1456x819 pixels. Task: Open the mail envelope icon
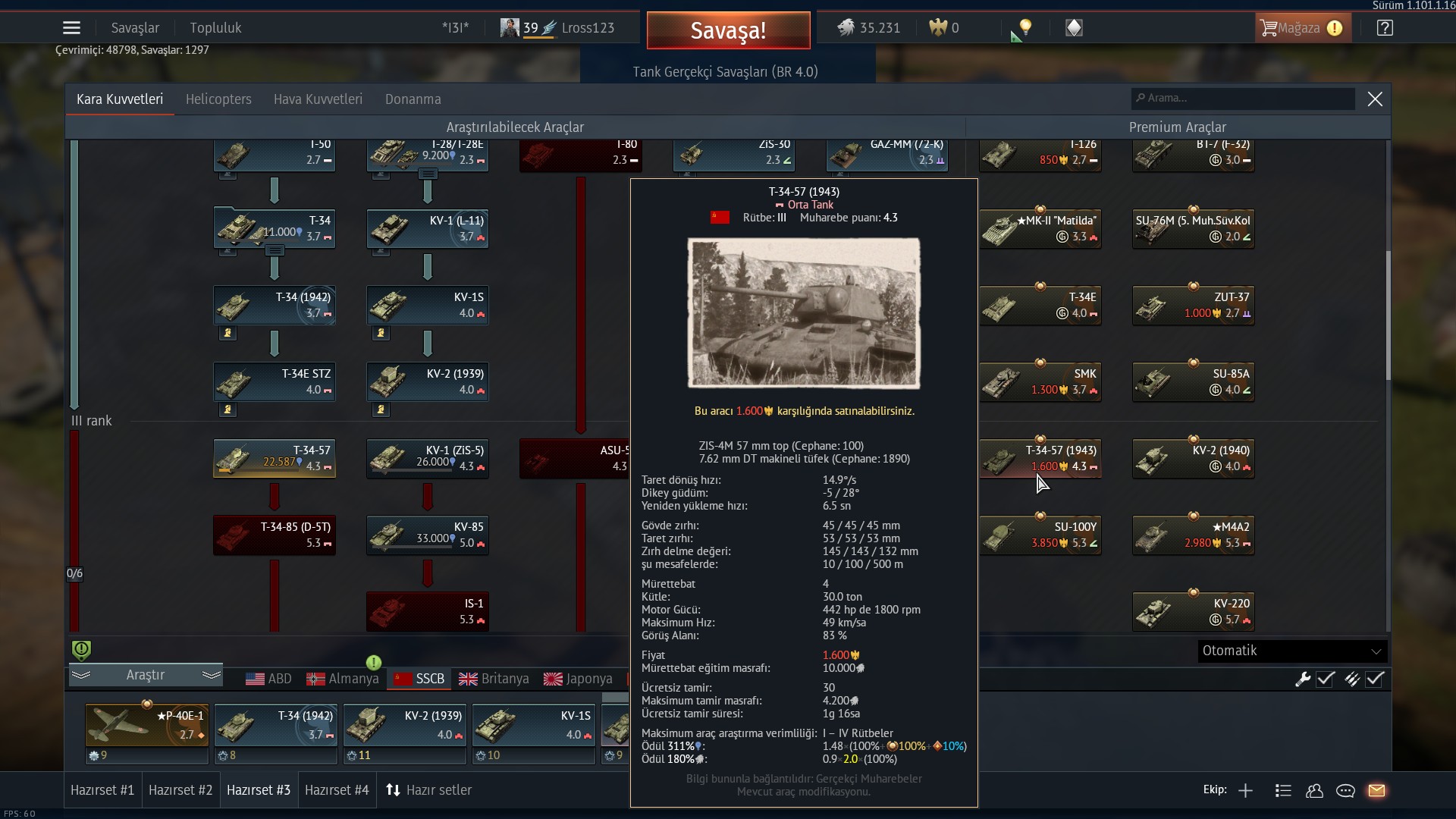pos(1376,790)
